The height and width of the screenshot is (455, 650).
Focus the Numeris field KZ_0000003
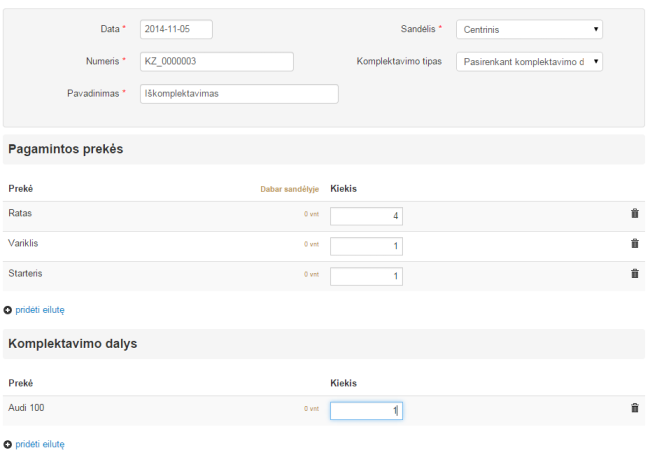216,62
